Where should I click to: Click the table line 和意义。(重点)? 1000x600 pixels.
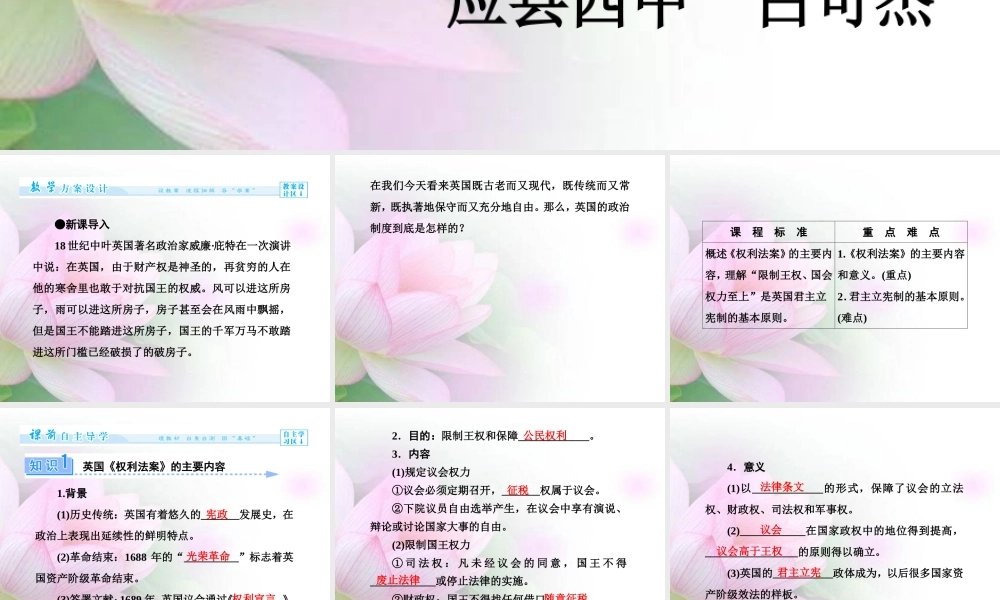click(874, 275)
